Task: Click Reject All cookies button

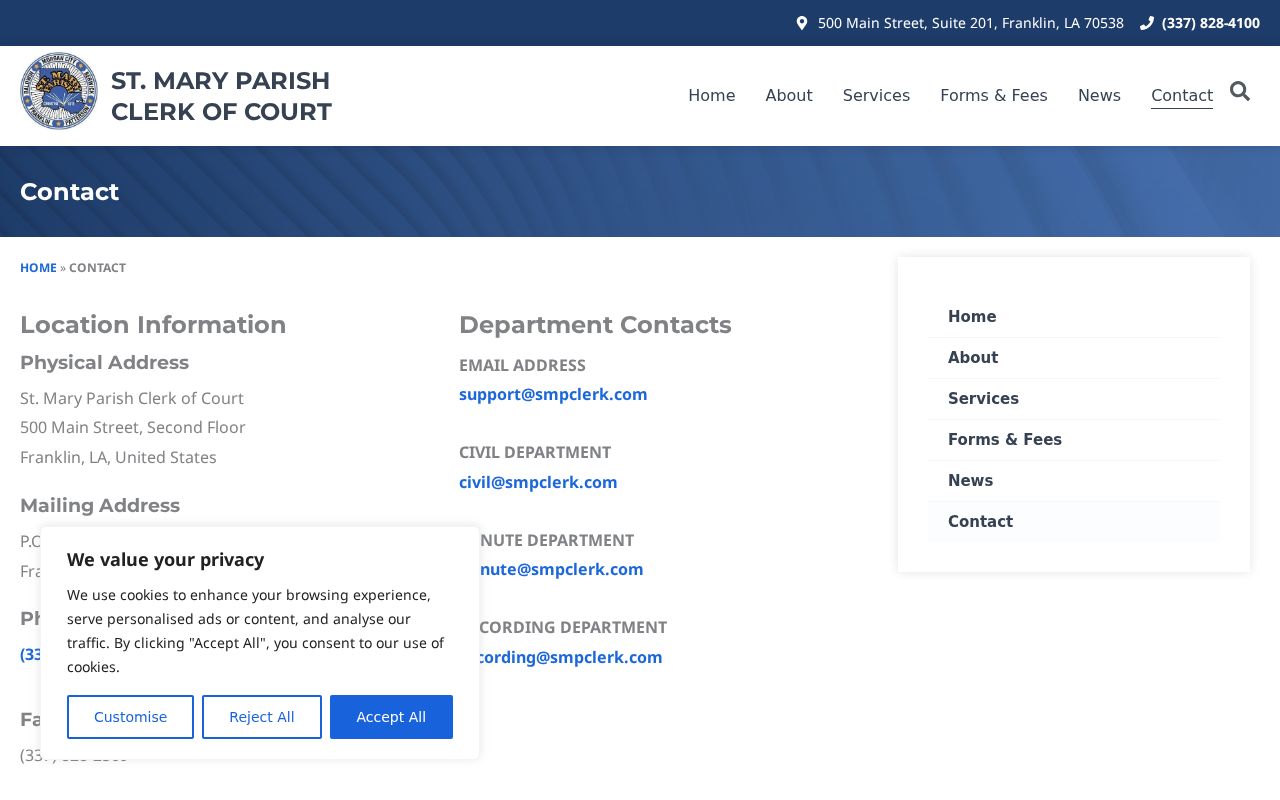Action: [262, 717]
